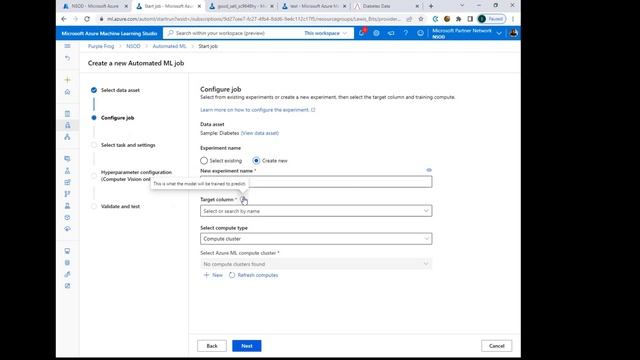Switch to the first NSOD browser tab
This screenshot has height=360, width=640.
pyautogui.click(x=95, y=6)
